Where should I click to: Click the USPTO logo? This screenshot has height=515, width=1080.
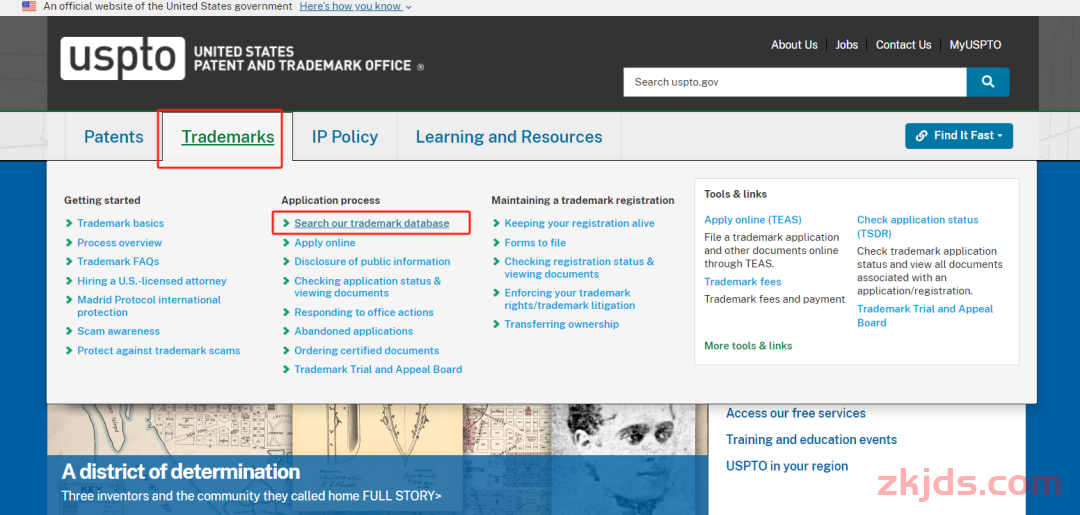pos(123,59)
